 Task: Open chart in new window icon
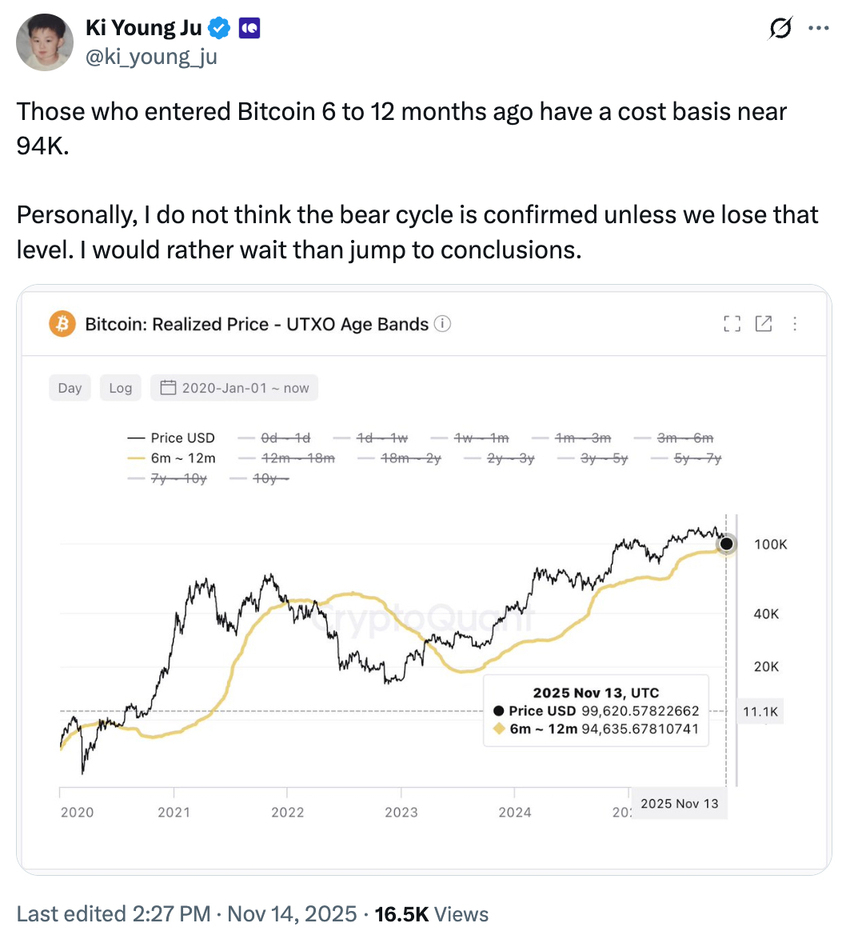[763, 323]
